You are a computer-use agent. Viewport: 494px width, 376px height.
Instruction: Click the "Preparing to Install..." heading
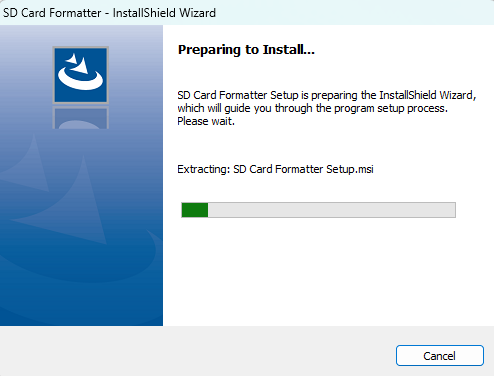(x=246, y=50)
